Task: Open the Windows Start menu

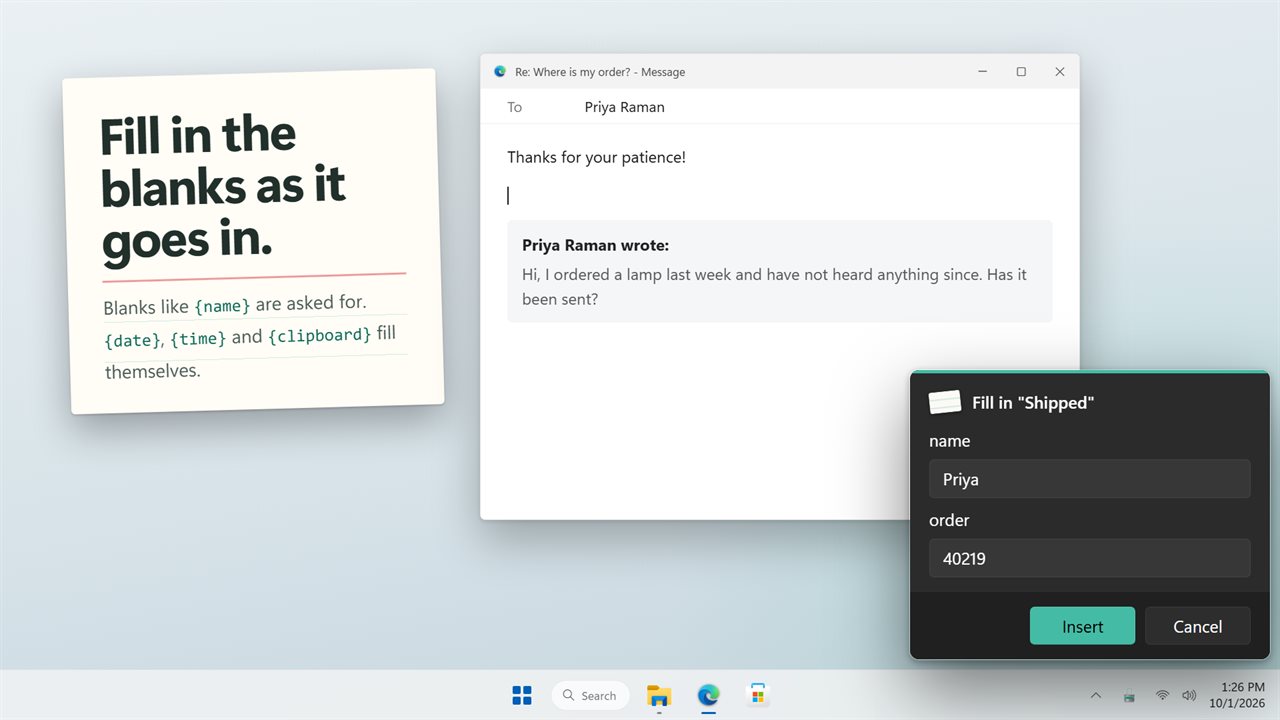Action: [522, 695]
